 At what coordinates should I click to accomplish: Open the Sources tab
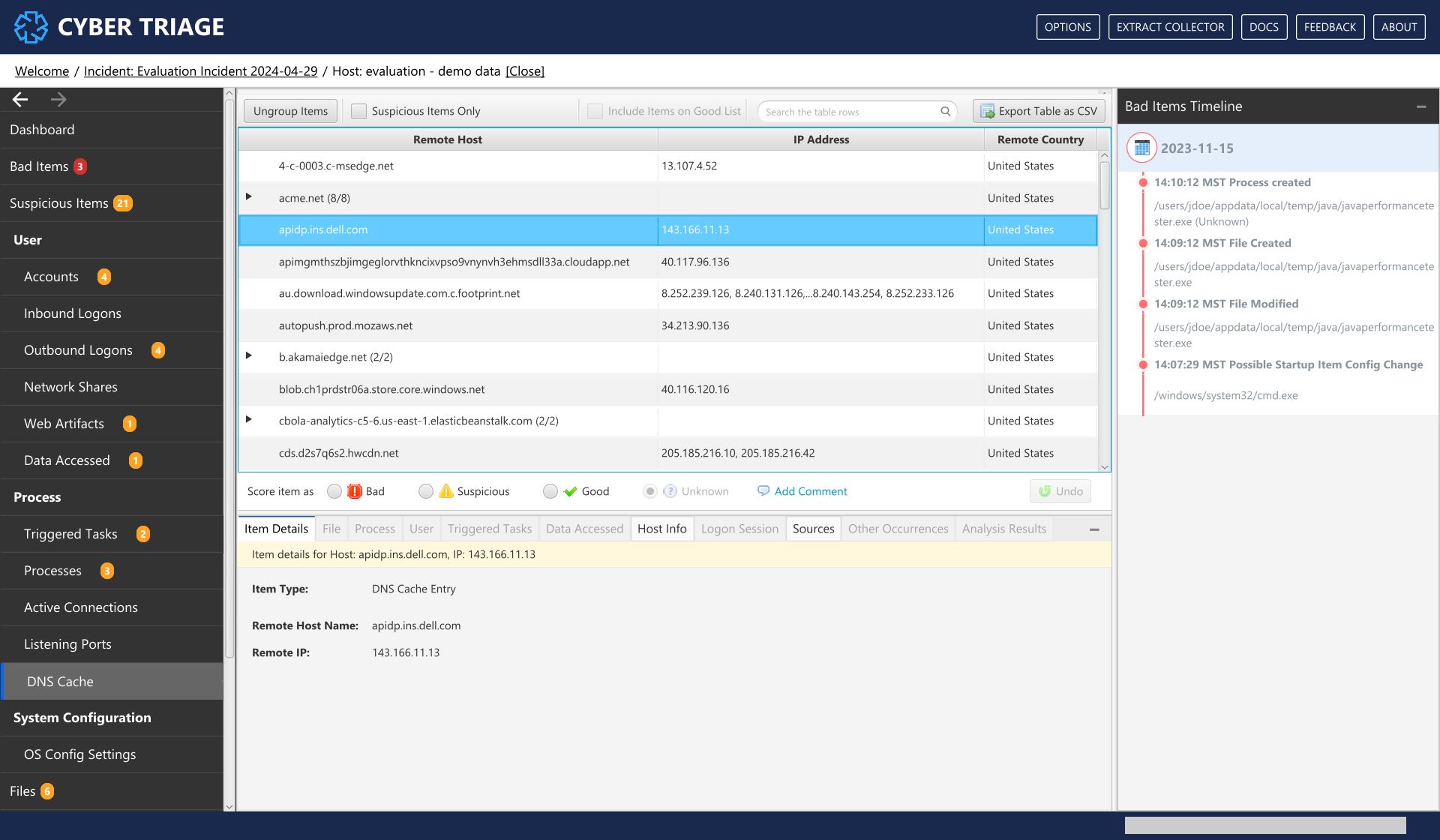coord(813,529)
